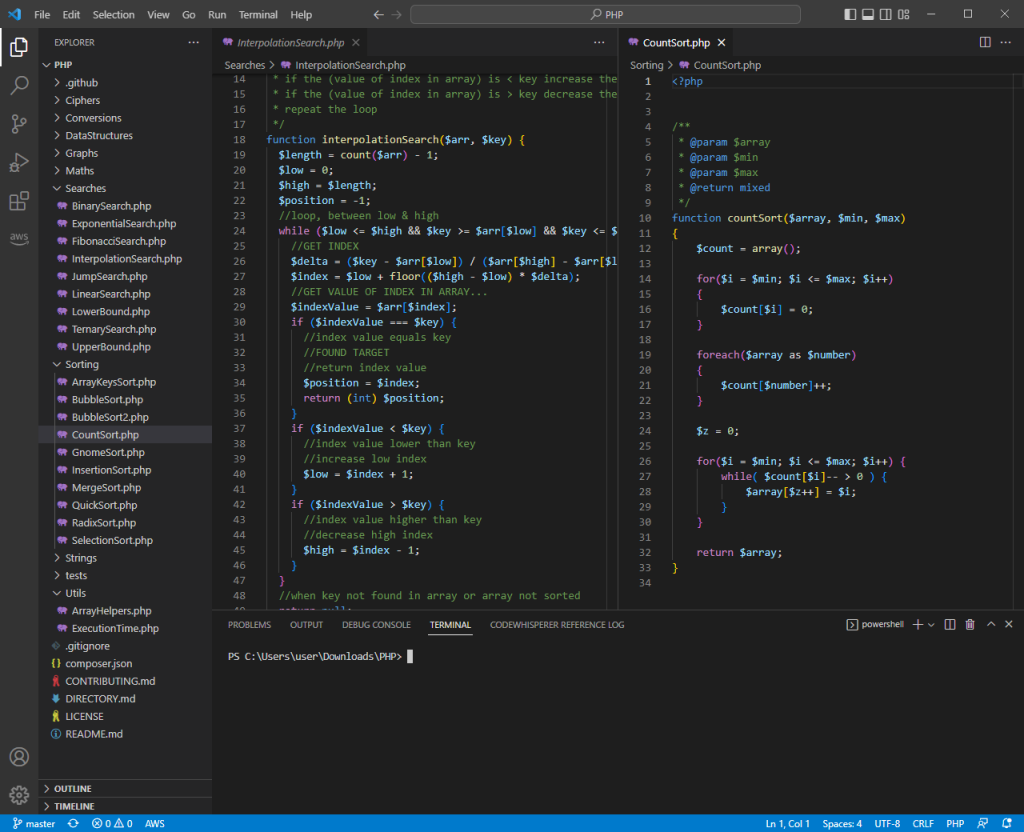This screenshot has height=832, width=1024.
Task: Open the Accounts menu icon
Action: (19, 757)
